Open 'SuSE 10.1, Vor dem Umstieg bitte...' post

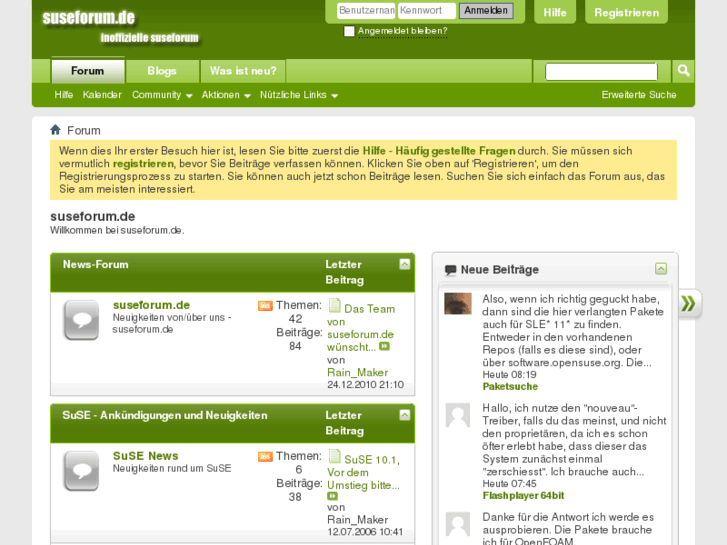click(364, 473)
